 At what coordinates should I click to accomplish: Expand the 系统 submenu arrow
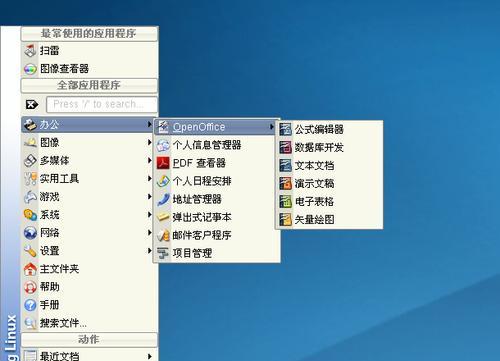point(149,214)
